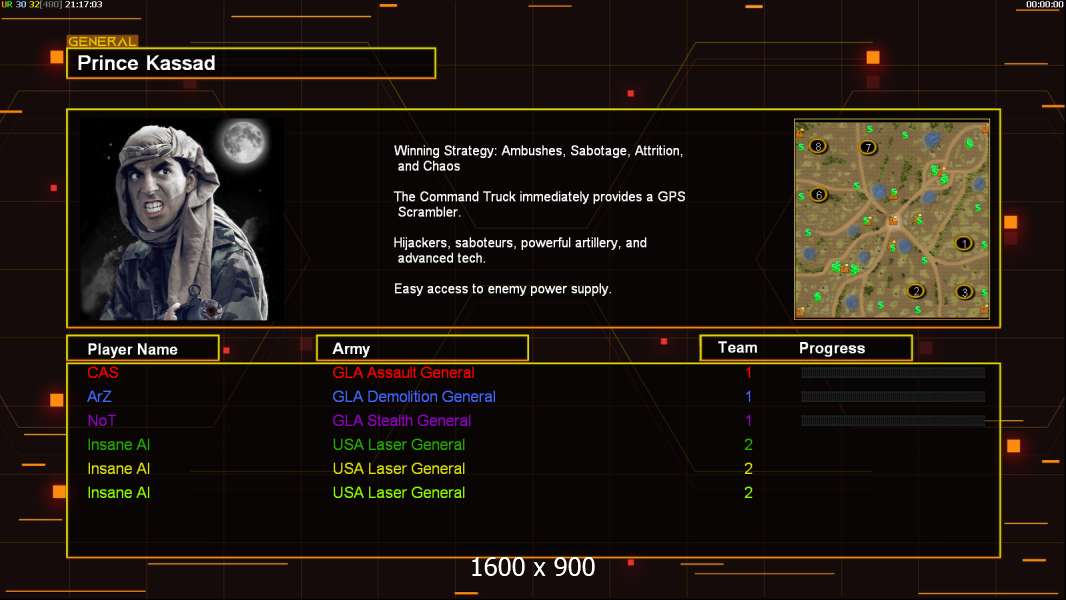This screenshot has width=1066, height=600.
Task: Select player ArZ in the list
Action: 99,396
